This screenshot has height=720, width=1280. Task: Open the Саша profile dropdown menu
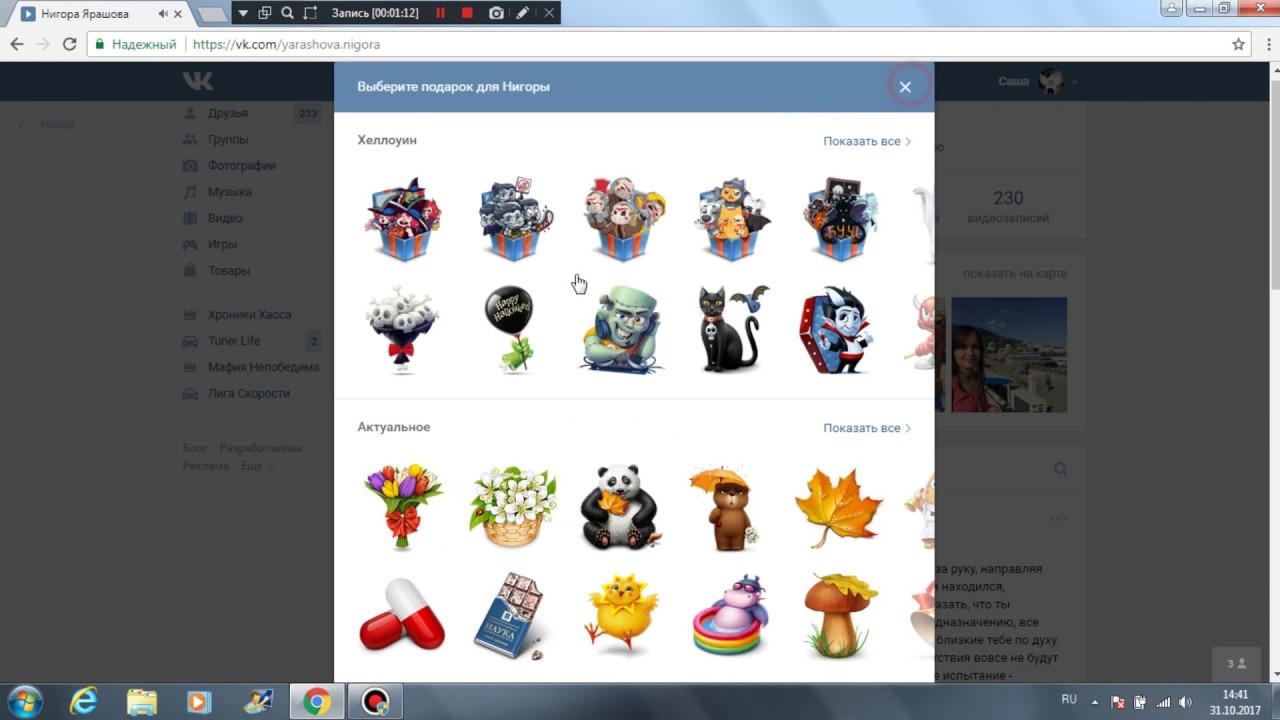pos(1037,81)
